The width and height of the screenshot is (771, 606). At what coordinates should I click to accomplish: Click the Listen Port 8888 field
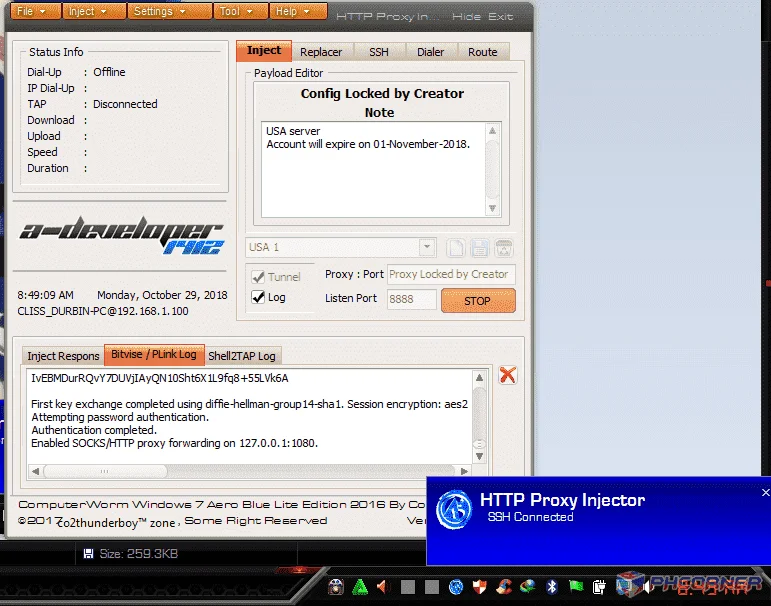[412, 299]
